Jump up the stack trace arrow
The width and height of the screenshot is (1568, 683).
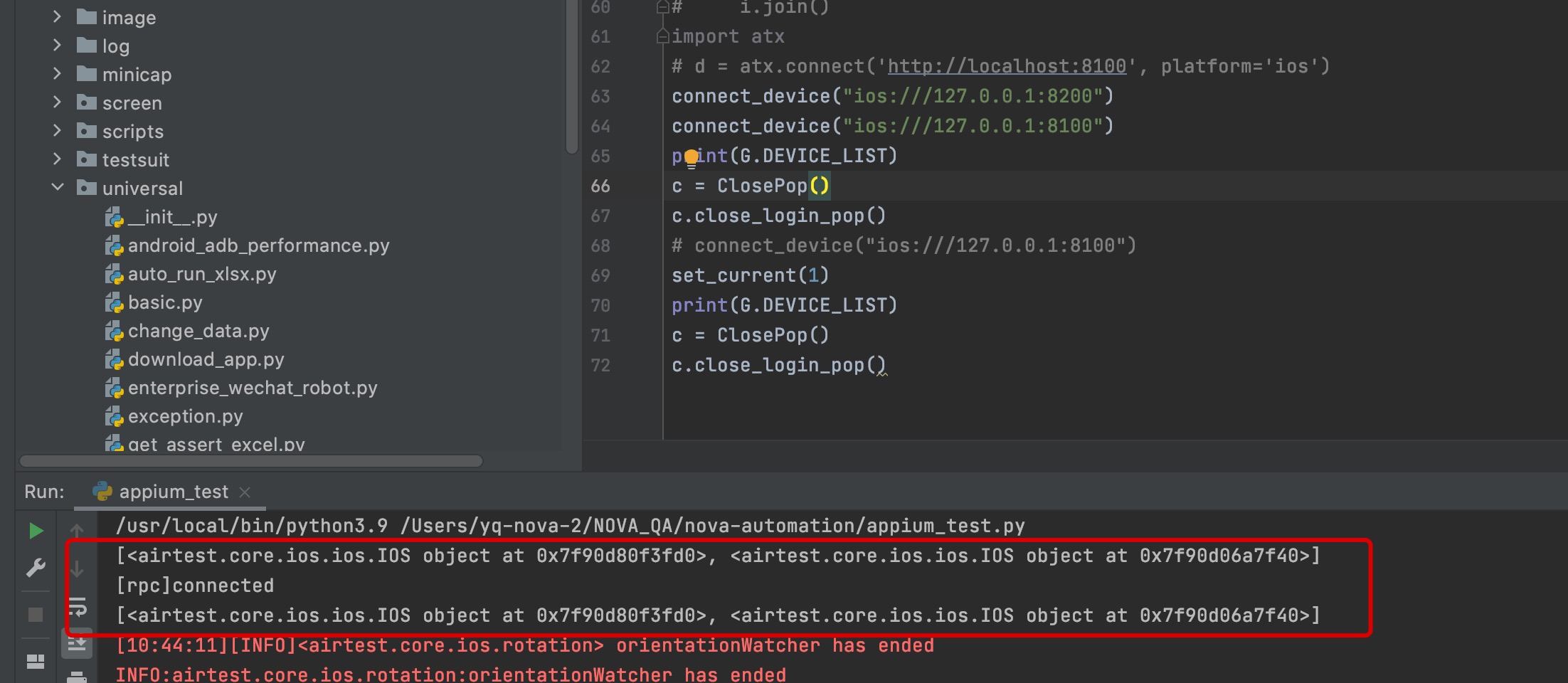[77, 531]
